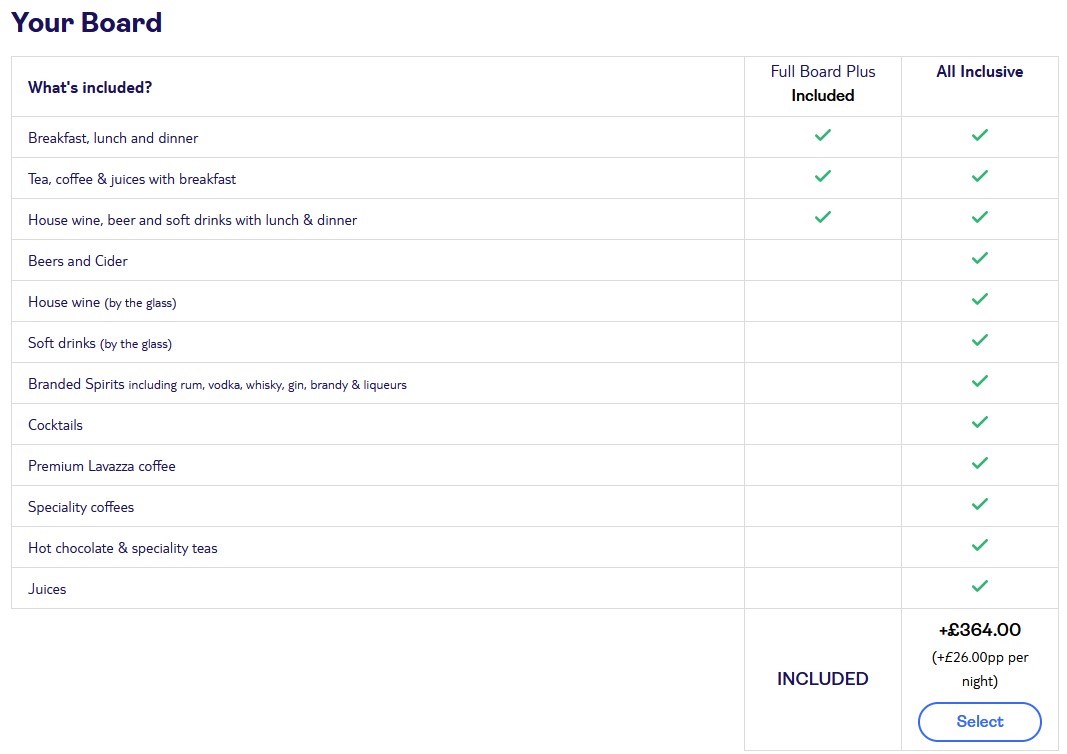Click All Inclusive checkmark for Soft drinks row

[x=980, y=340]
